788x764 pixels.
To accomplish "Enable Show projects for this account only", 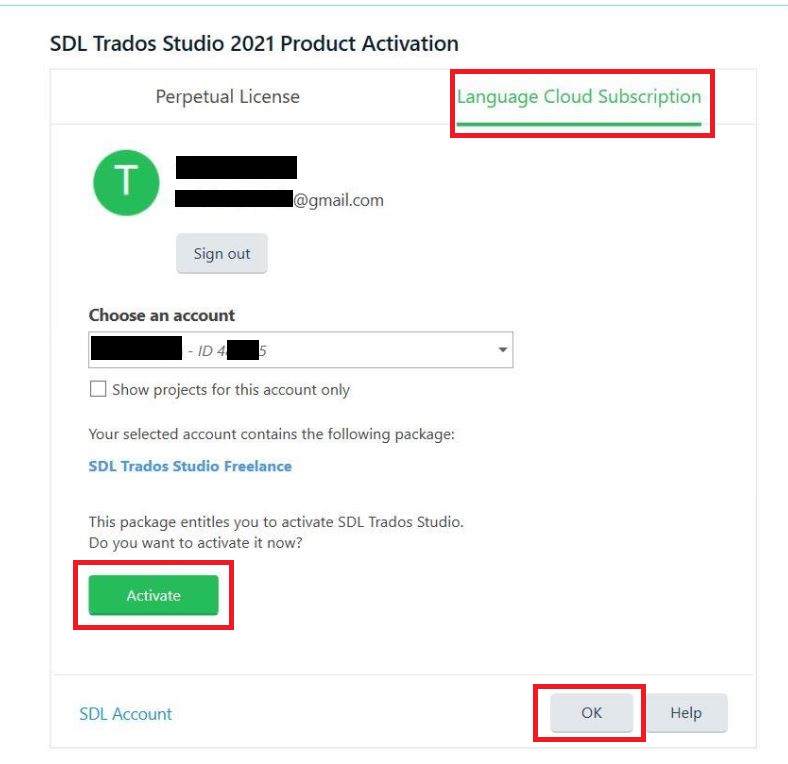I will point(98,389).
